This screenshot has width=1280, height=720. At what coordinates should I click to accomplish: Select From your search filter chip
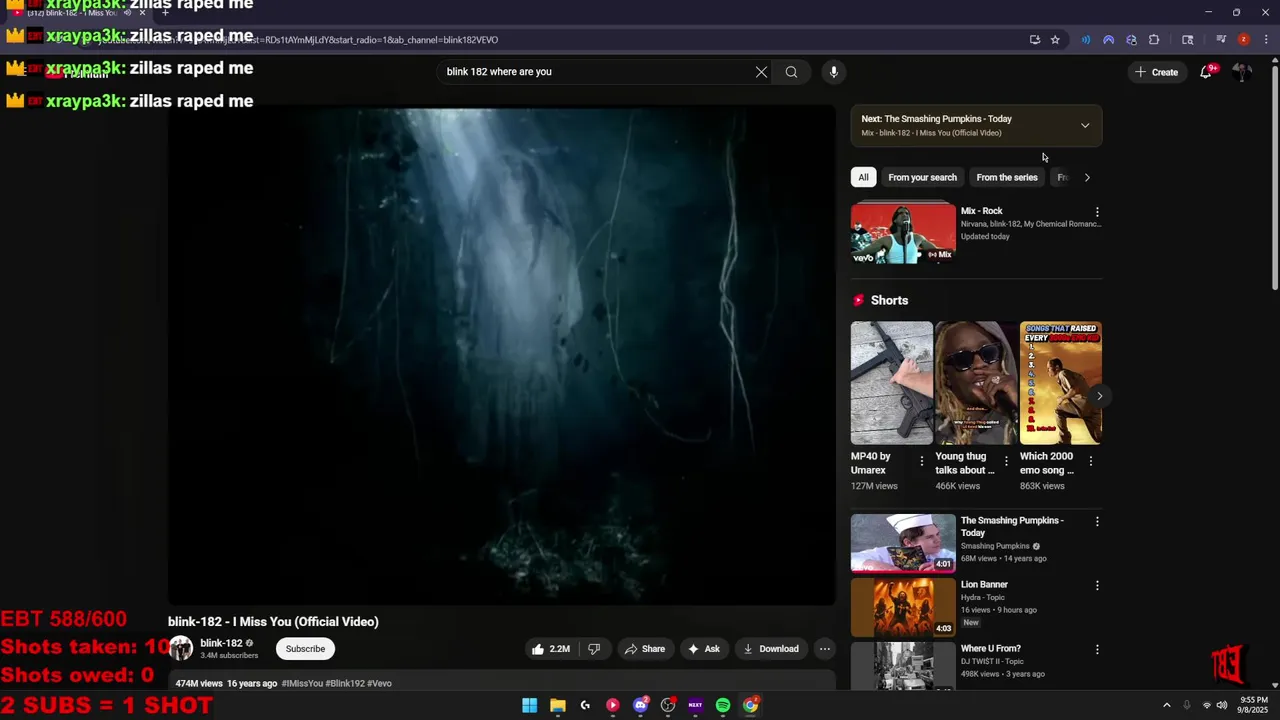coord(922,177)
